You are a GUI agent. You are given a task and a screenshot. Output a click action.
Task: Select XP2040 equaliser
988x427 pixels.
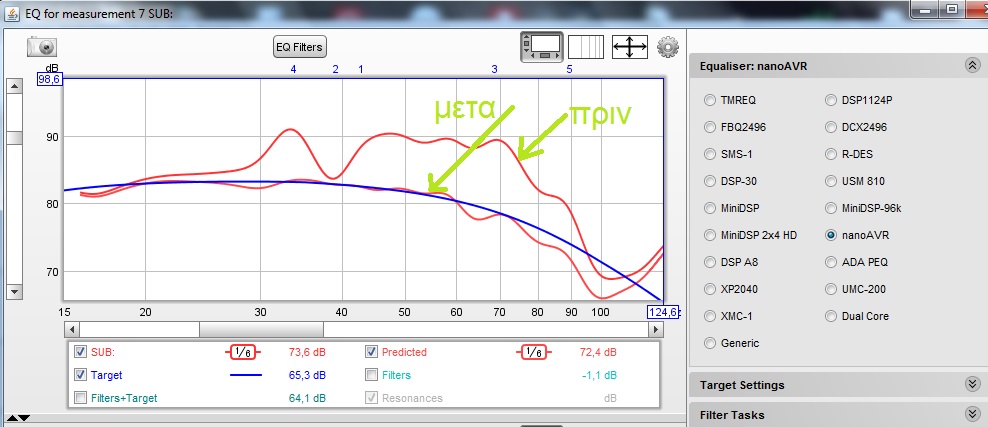click(x=710, y=289)
